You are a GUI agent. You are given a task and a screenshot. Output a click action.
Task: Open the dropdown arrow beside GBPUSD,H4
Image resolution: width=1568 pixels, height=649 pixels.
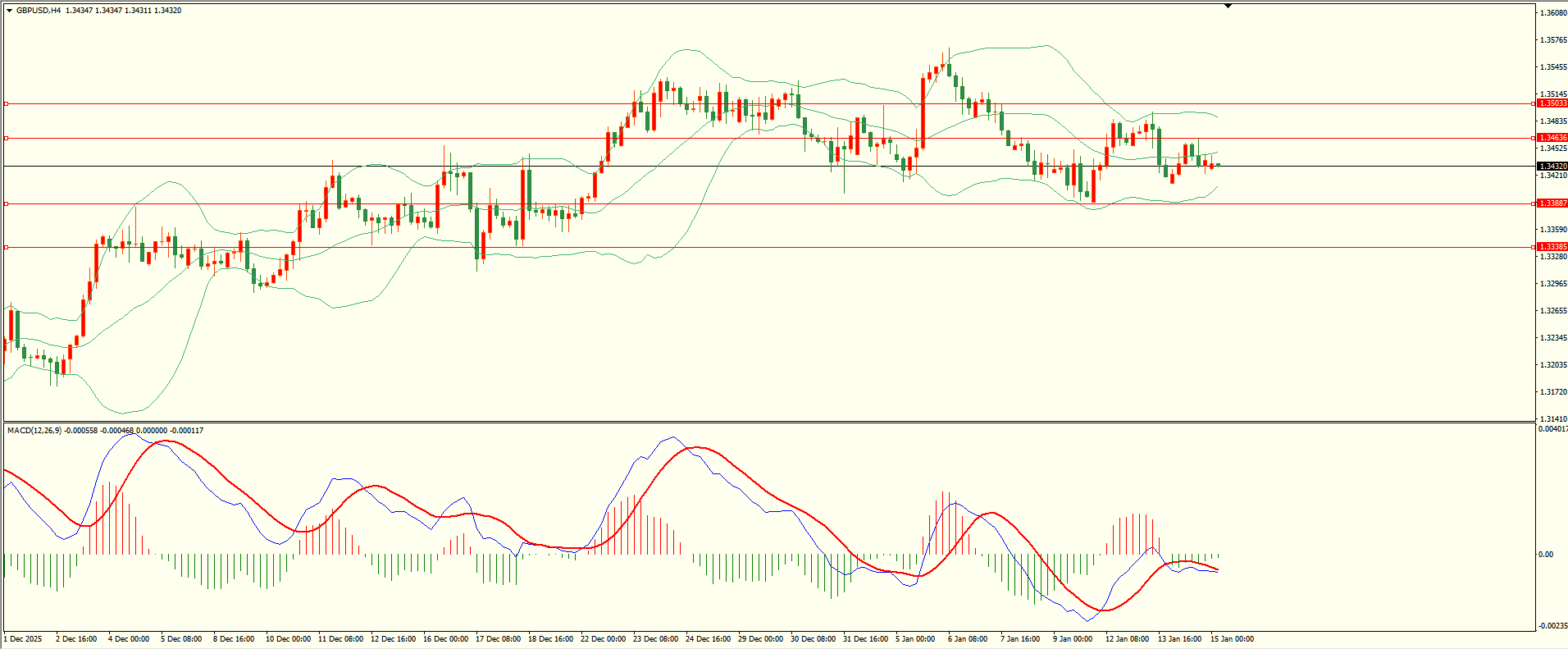click(x=9, y=11)
